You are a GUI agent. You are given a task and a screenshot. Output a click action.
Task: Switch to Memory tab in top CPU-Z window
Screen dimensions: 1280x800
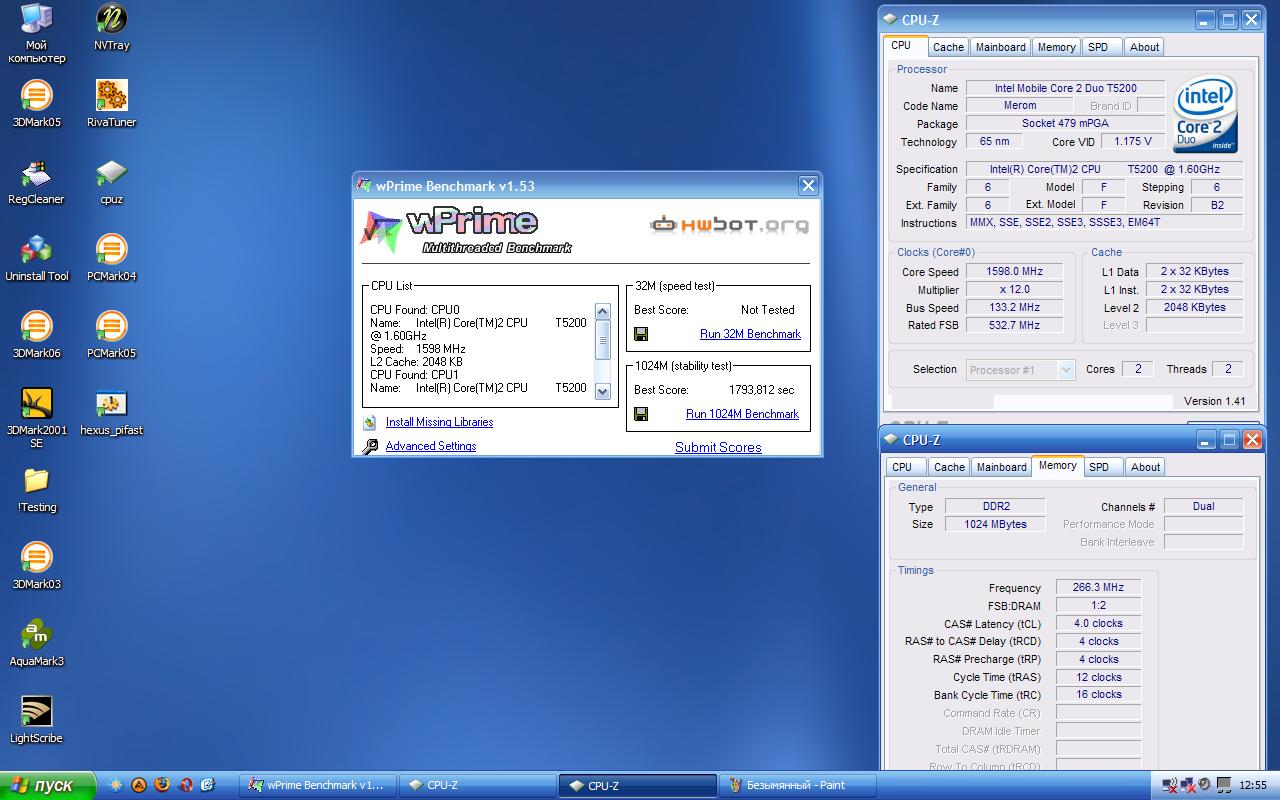click(x=1056, y=47)
